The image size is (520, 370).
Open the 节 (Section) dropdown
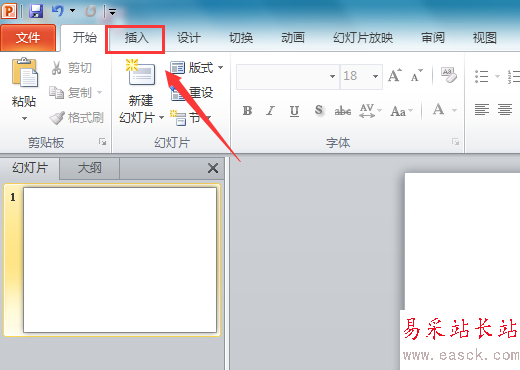point(191,118)
